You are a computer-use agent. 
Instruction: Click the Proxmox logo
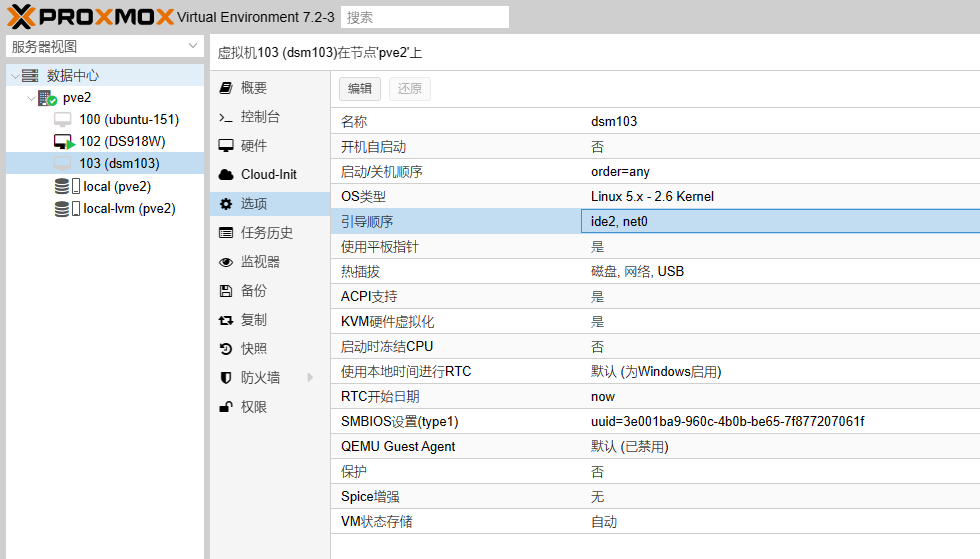90,17
